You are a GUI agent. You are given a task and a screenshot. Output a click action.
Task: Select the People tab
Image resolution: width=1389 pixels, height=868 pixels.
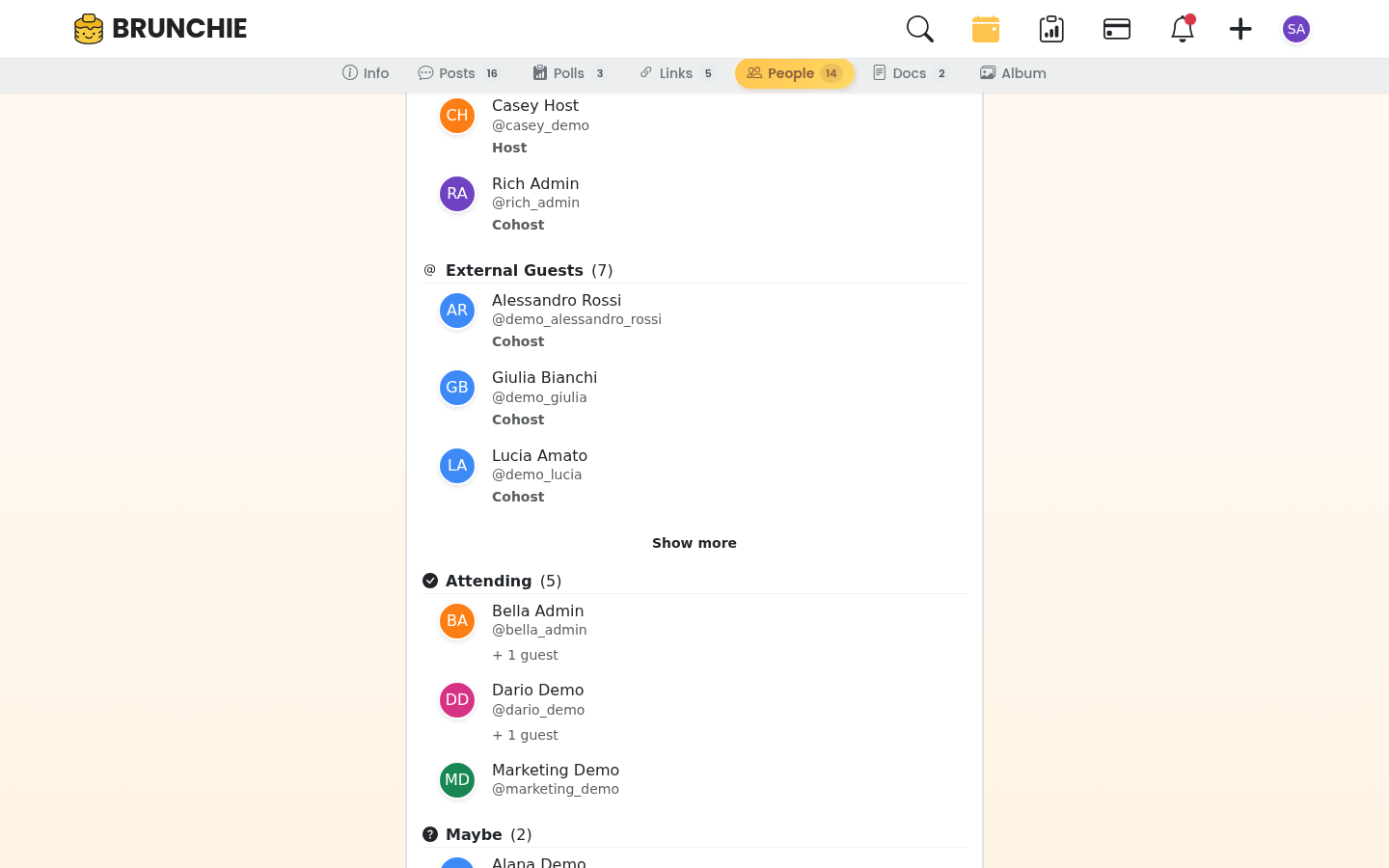point(795,73)
